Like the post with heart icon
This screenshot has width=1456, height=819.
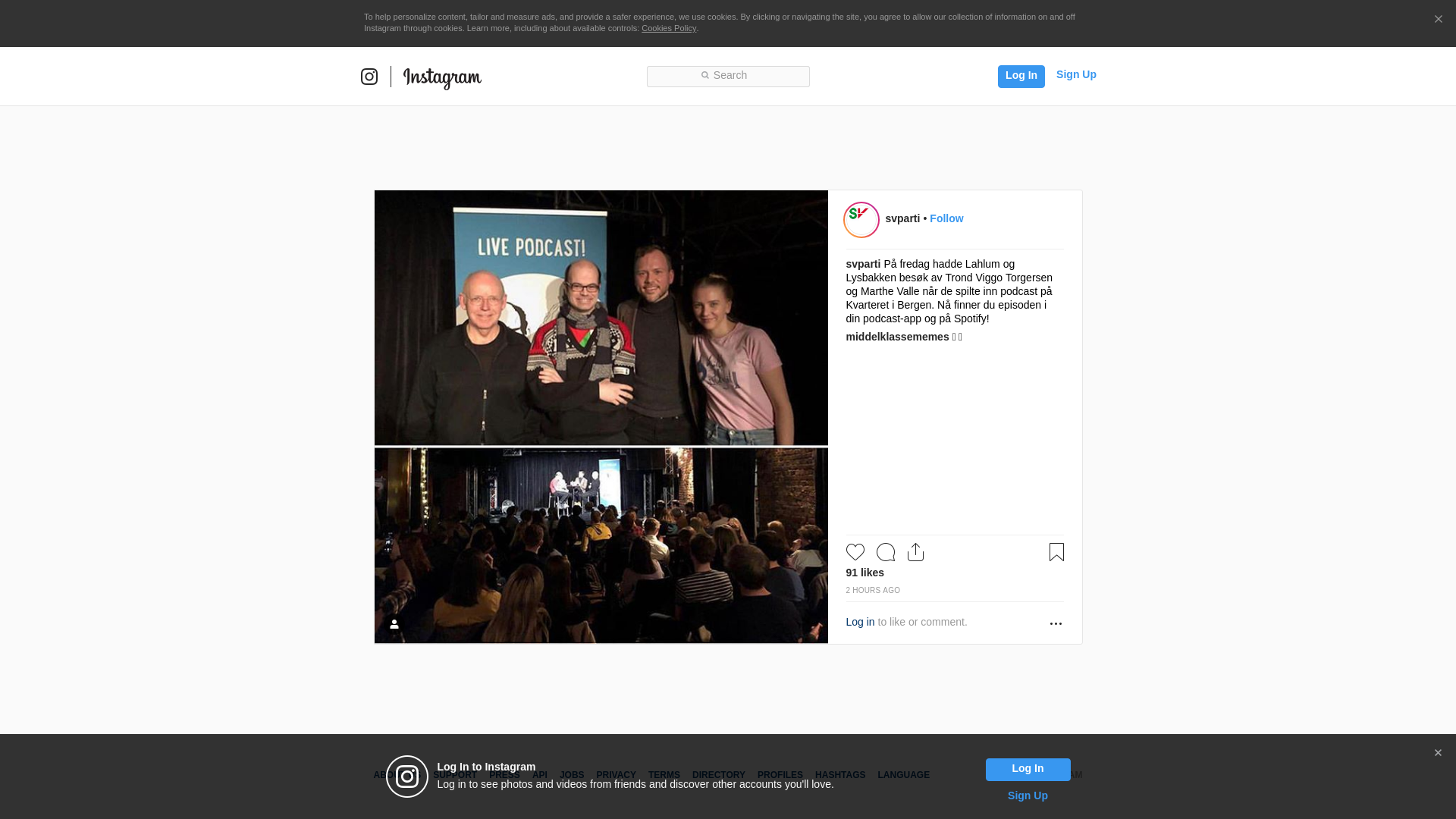coord(855,552)
